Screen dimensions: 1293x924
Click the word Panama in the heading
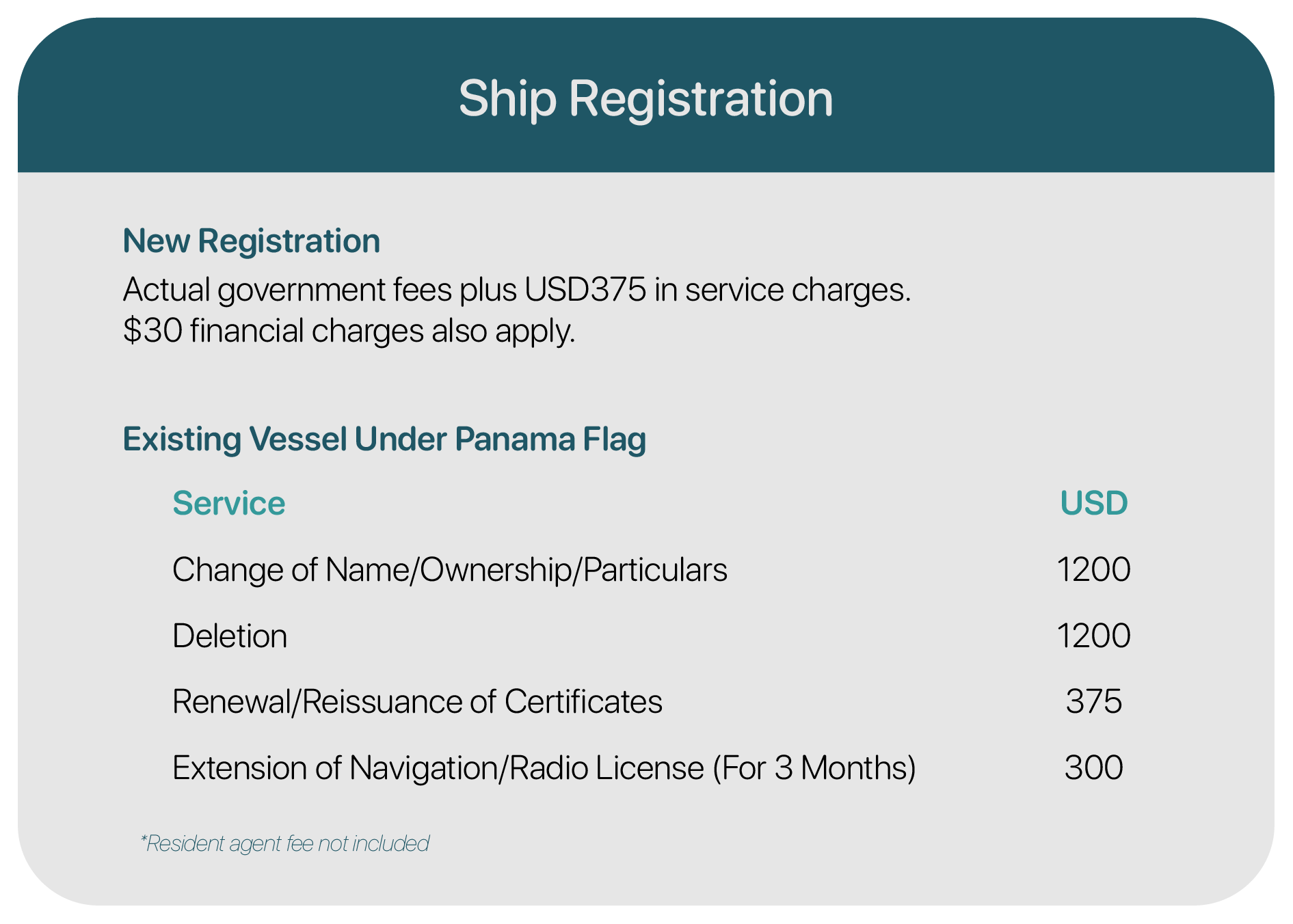click(516, 439)
